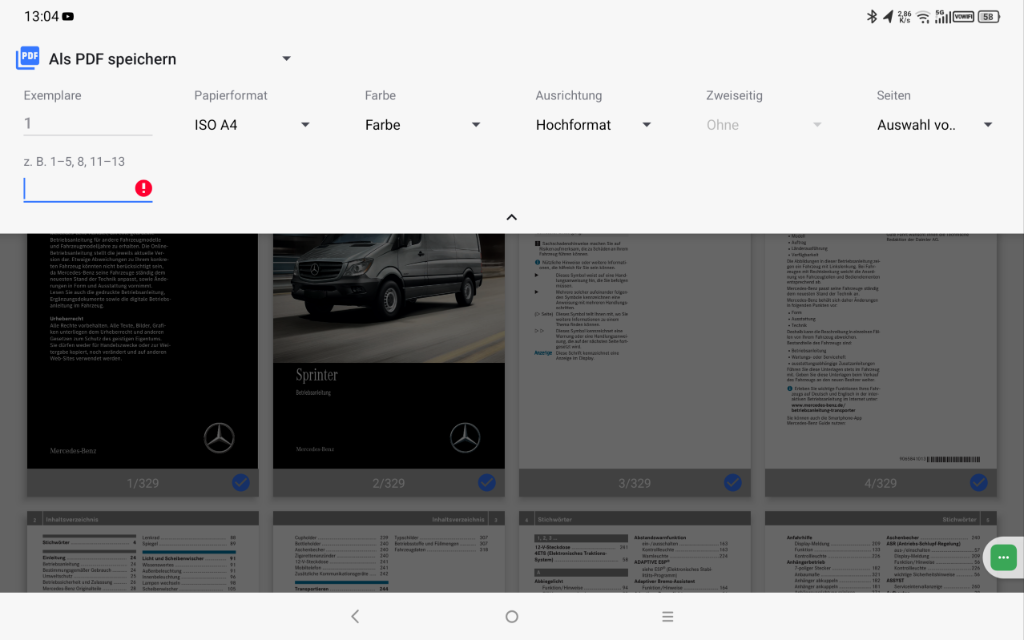Uncheck page 1/329 selection checkmark
The width and height of the screenshot is (1024, 640).
click(x=241, y=483)
